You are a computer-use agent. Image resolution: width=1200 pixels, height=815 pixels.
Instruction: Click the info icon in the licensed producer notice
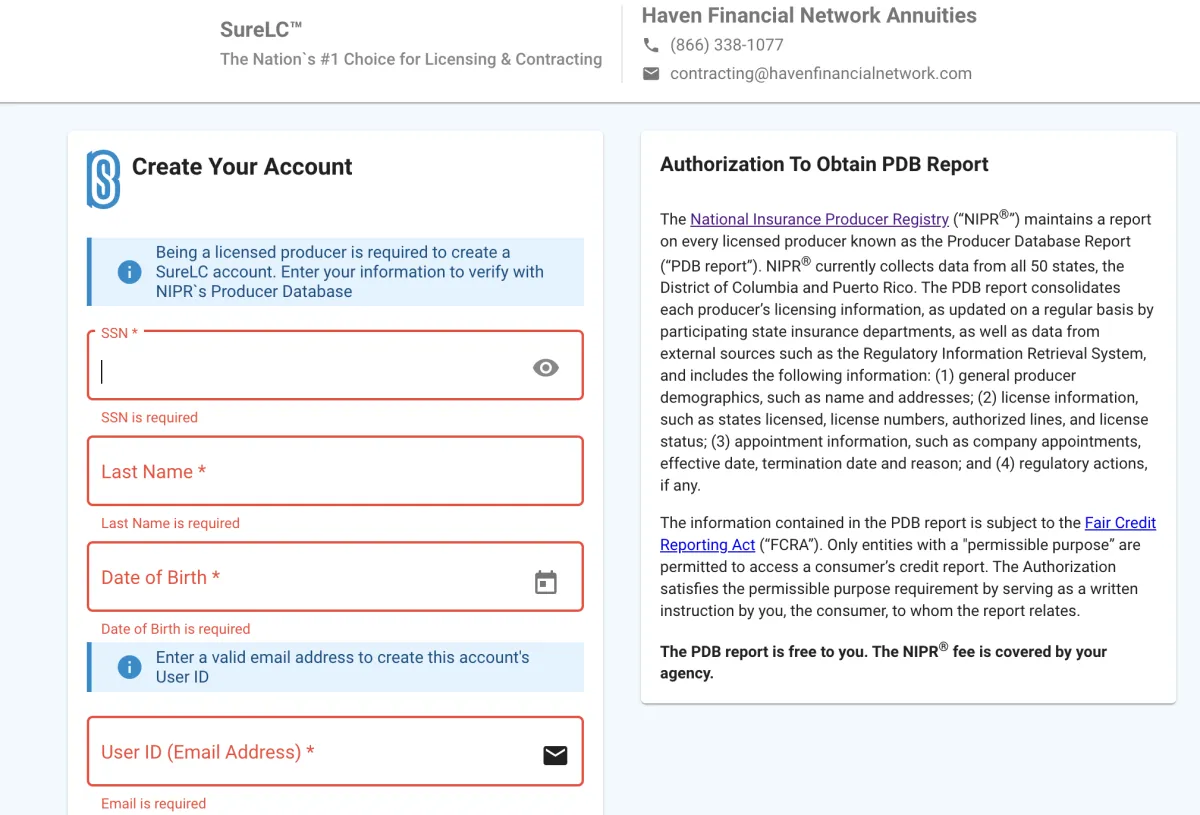(129, 272)
